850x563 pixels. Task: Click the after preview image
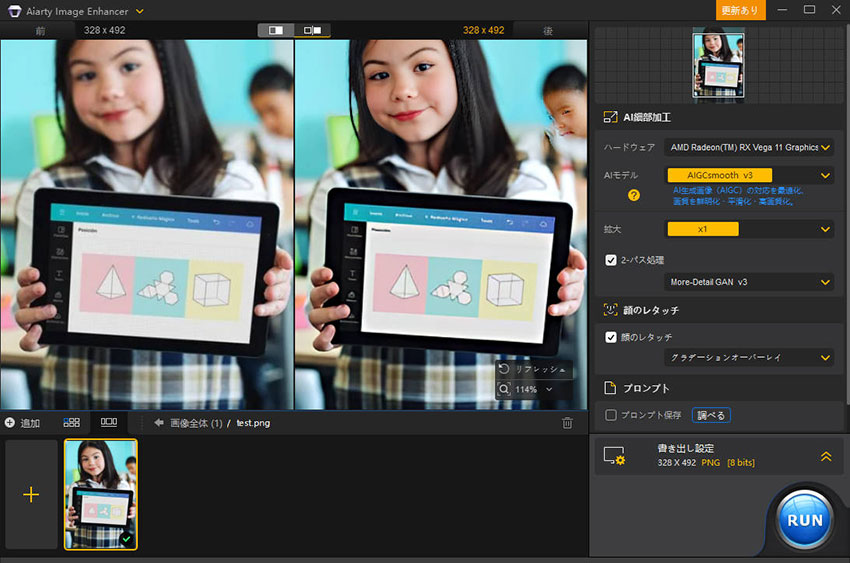[x=441, y=224]
